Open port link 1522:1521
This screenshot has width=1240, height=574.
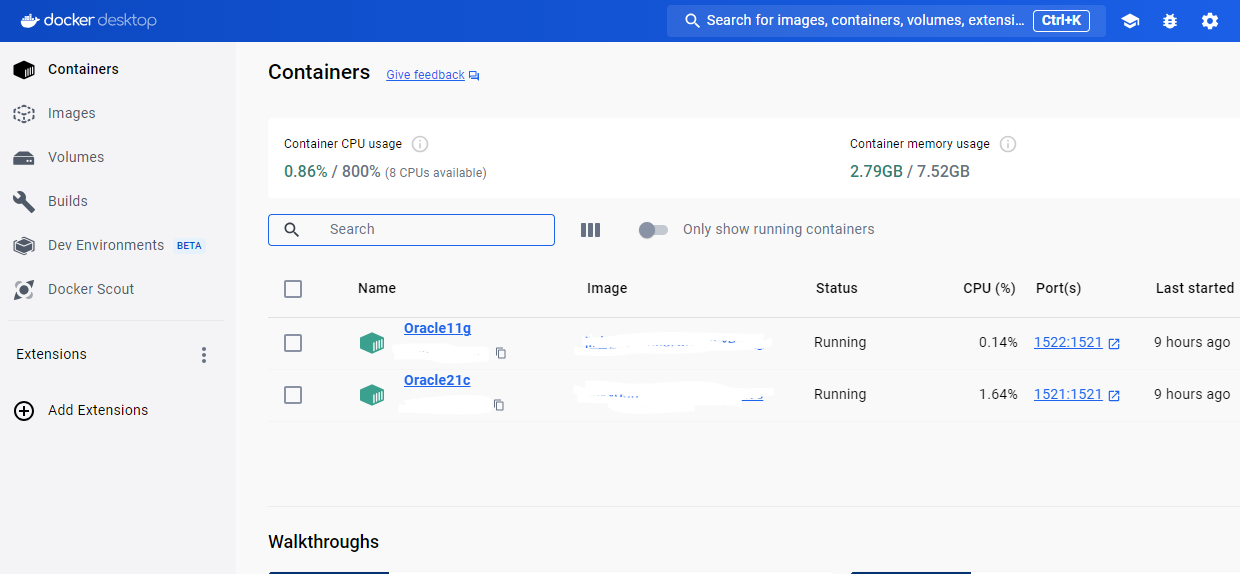coord(1068,342)
